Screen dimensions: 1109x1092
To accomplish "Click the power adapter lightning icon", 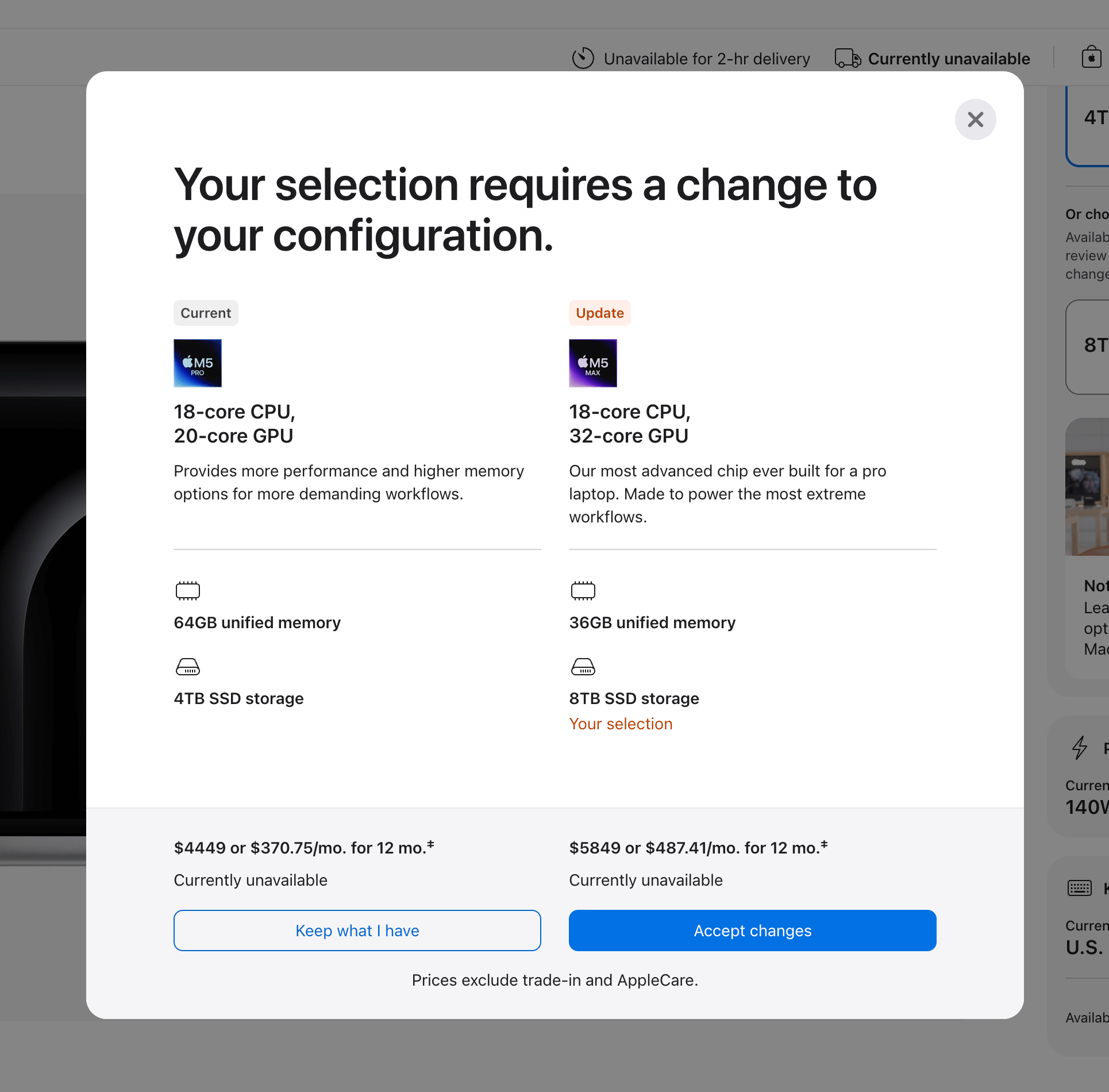I will (x=1079, y=748).
